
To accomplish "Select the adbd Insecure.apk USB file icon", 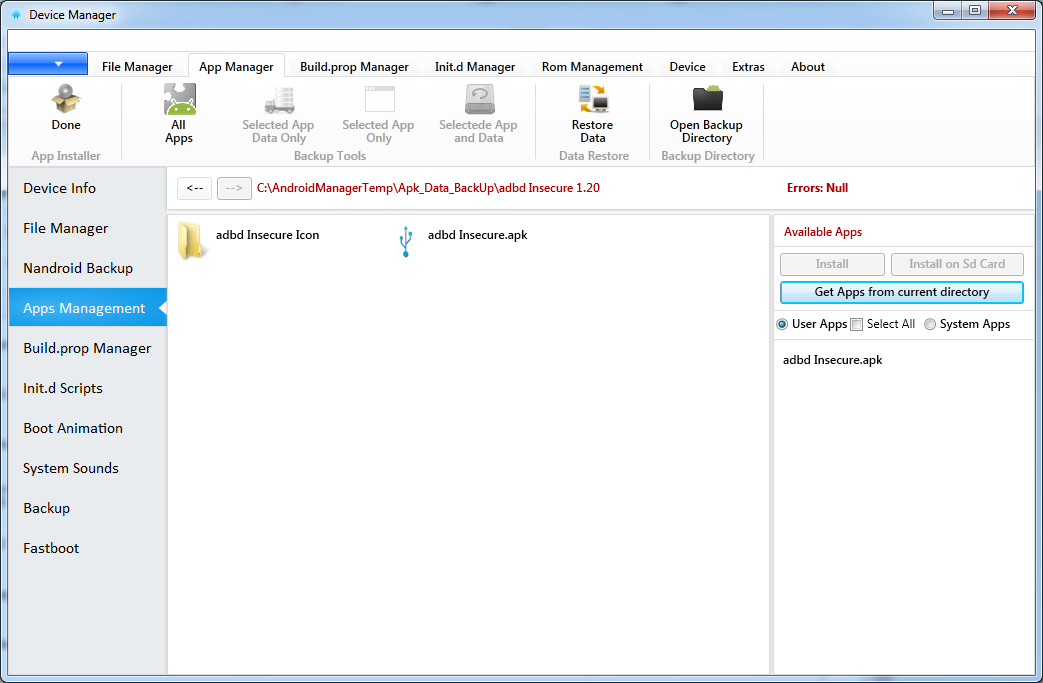I will 405,241.
